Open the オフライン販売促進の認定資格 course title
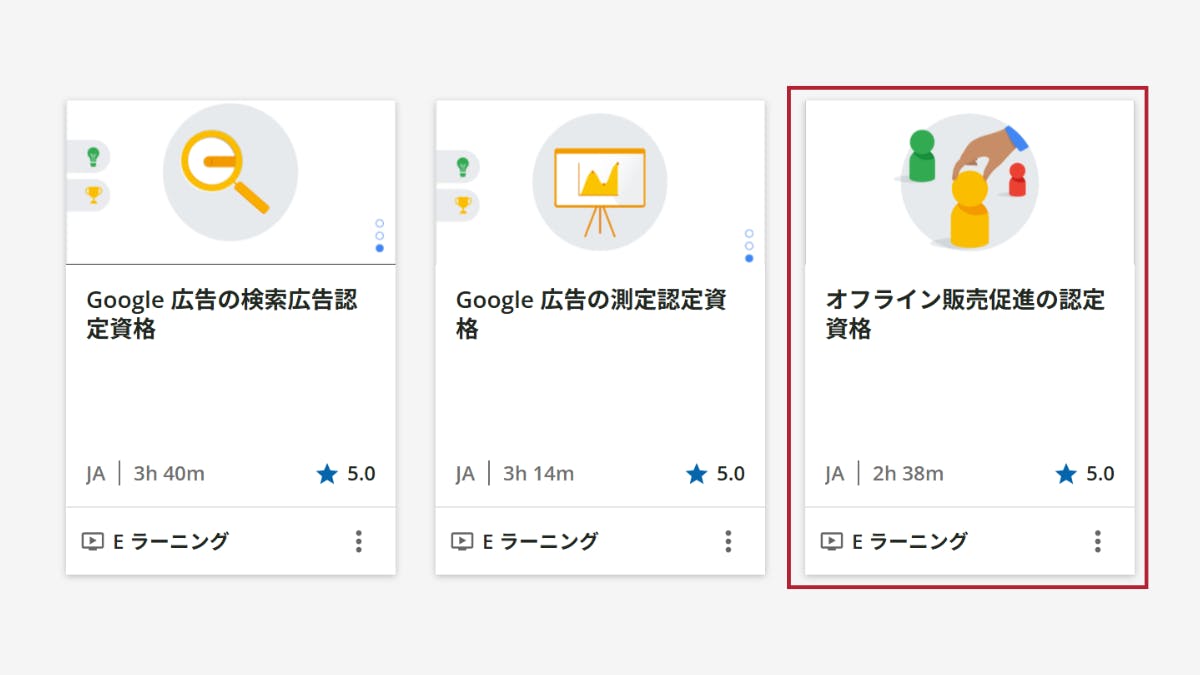The image size is (1200, 675). click(x=965, y=314)
